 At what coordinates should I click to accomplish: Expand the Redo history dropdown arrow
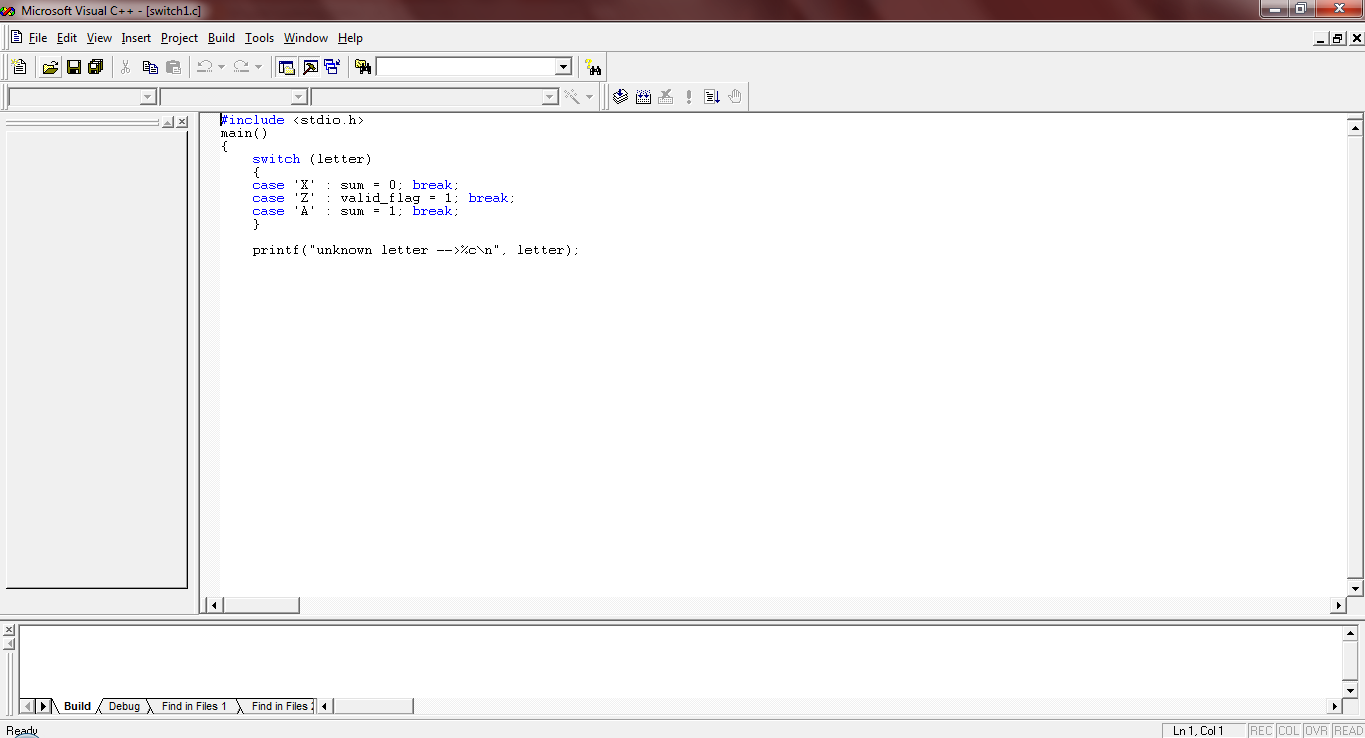[258, 67]
